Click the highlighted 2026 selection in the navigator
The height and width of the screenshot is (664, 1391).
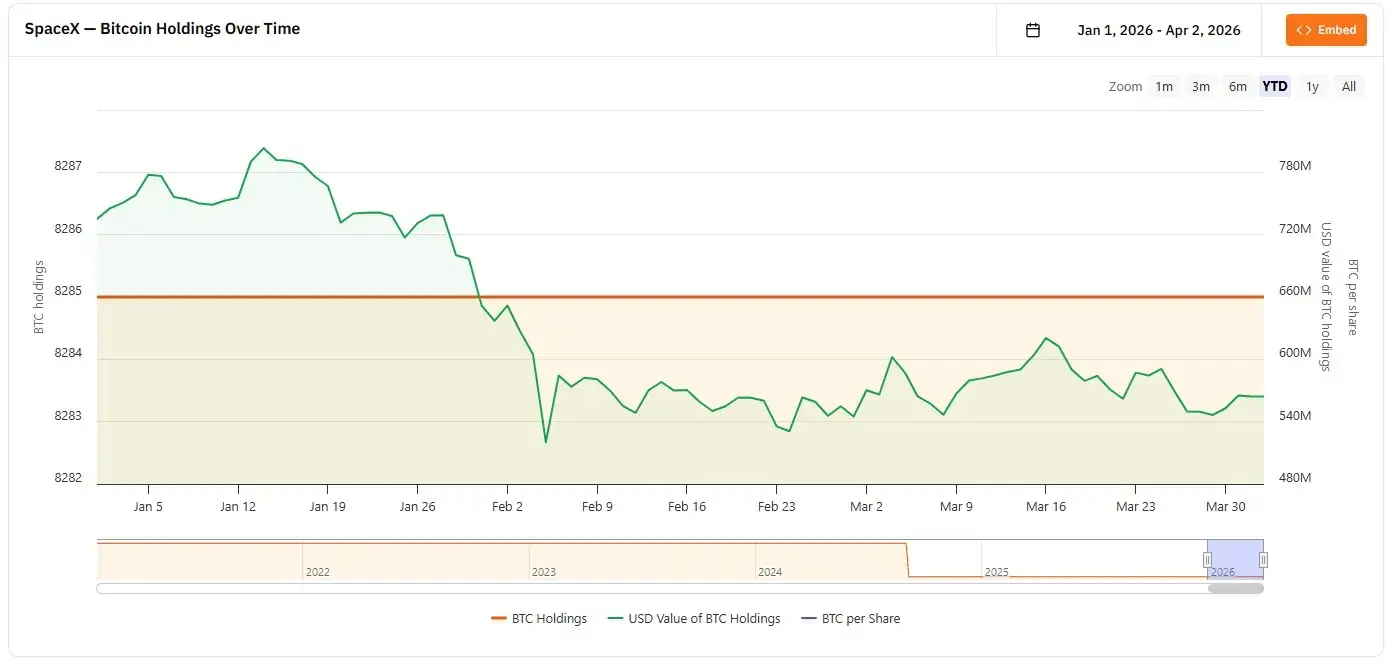coord(1235,558)
